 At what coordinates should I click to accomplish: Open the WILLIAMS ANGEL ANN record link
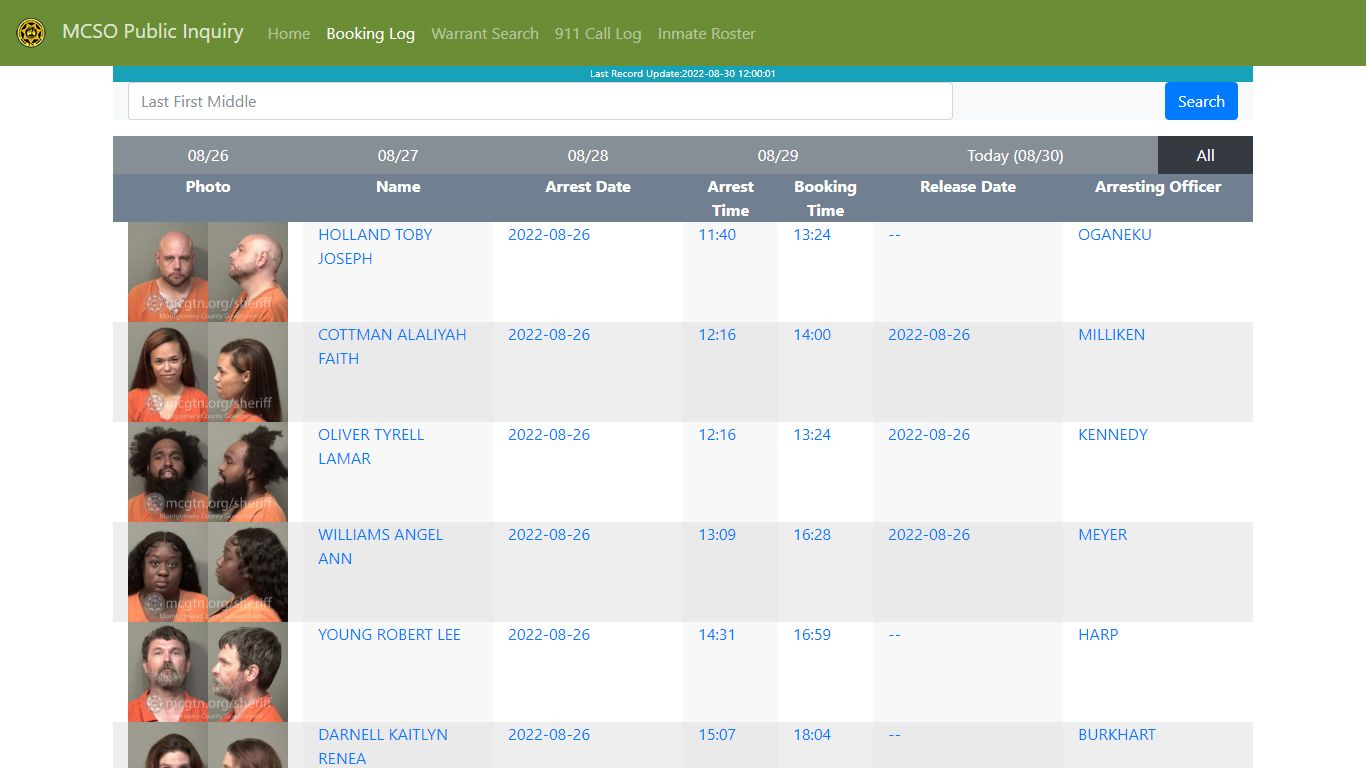click(380, 546)
